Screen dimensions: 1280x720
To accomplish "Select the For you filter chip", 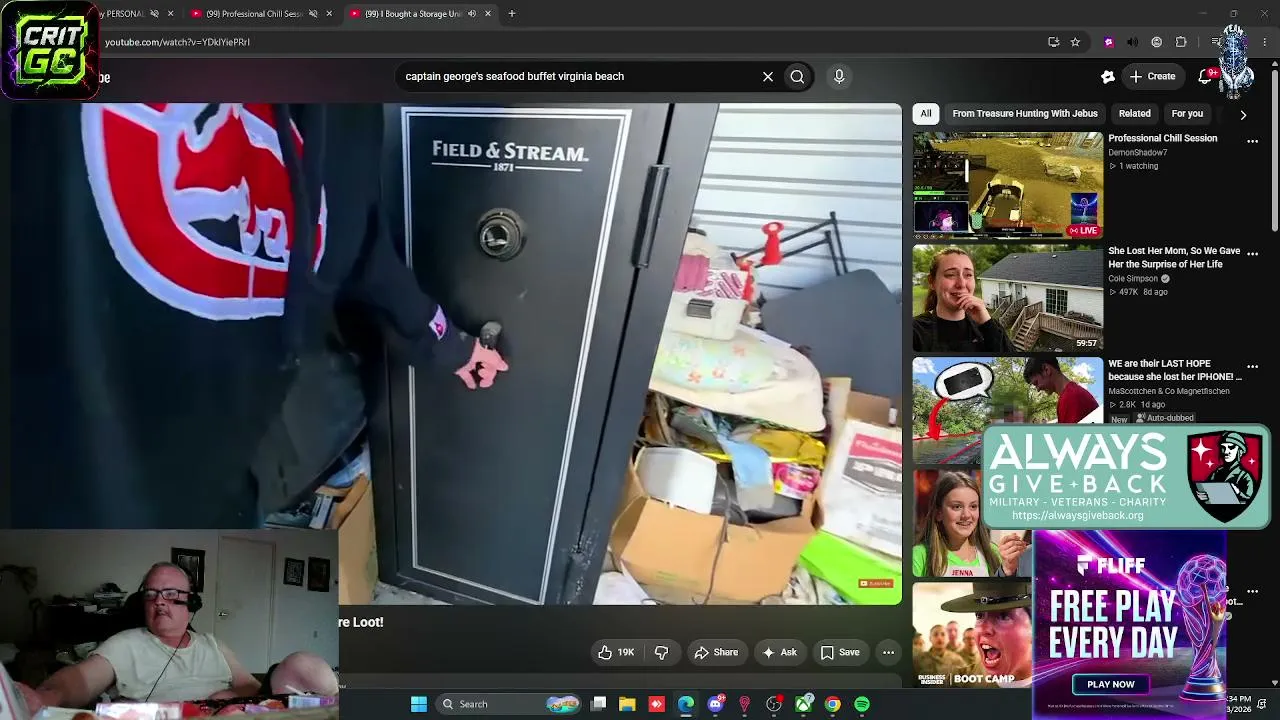I will [x=1187, y=114].
